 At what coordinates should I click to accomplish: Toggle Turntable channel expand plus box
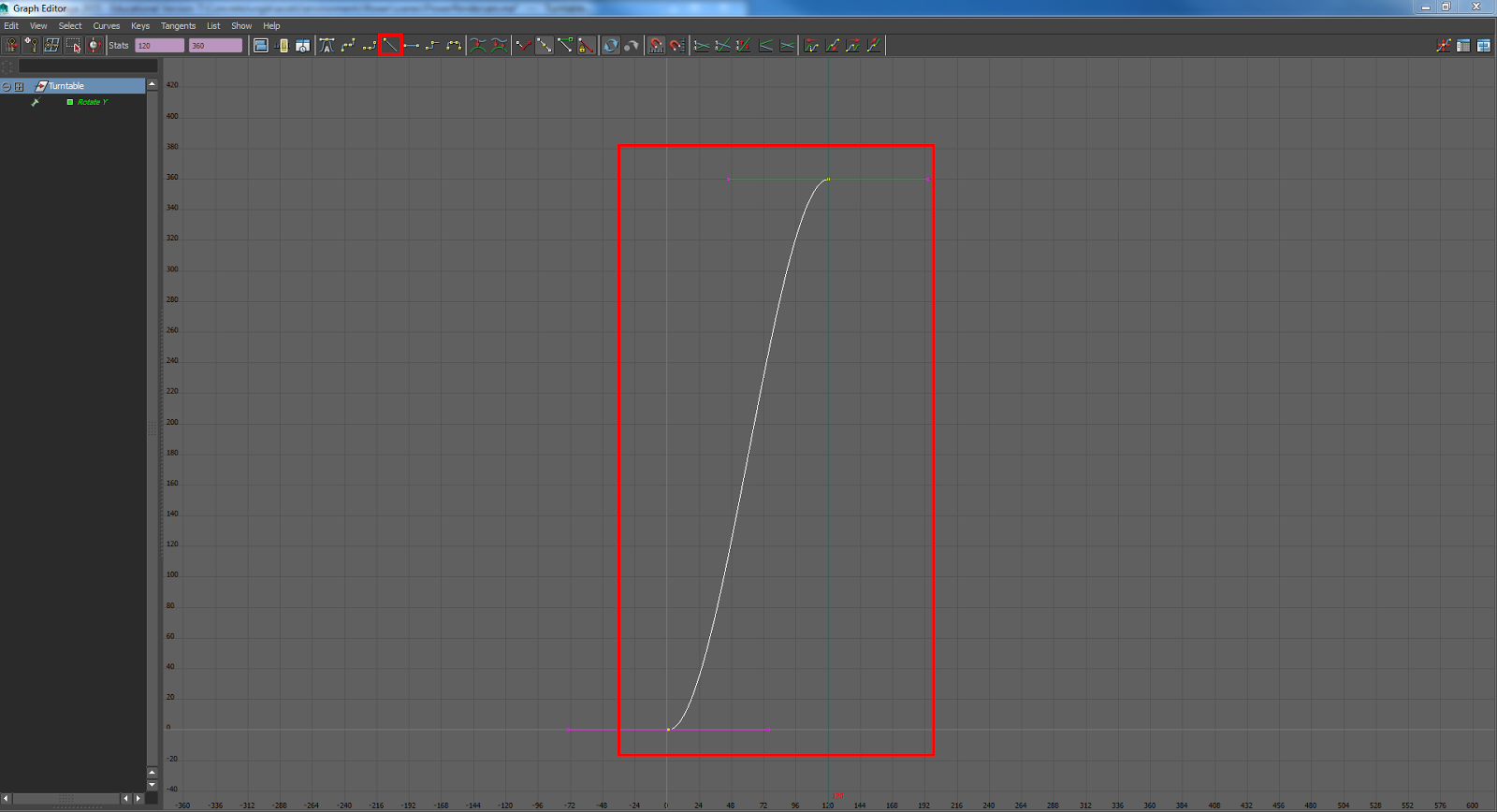(19, 86)
